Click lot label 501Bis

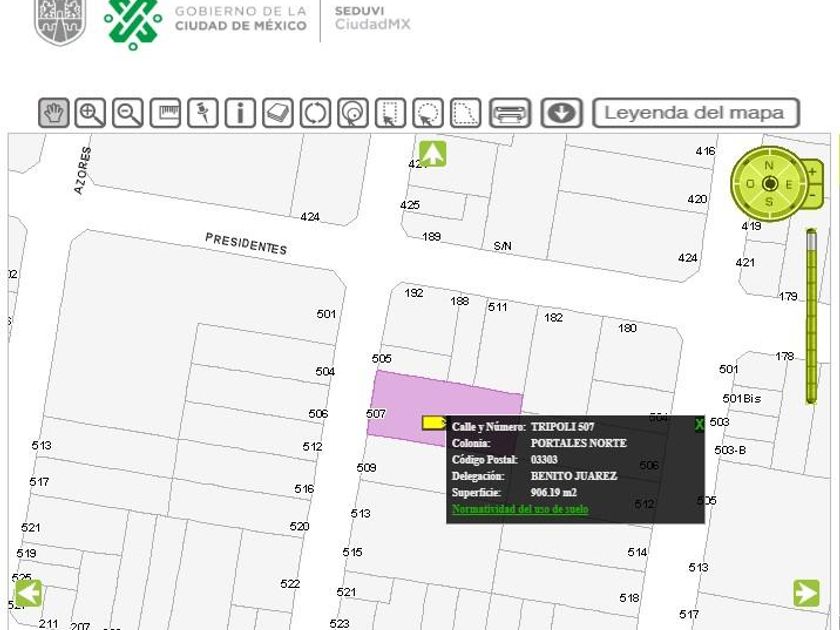point(741,399)
